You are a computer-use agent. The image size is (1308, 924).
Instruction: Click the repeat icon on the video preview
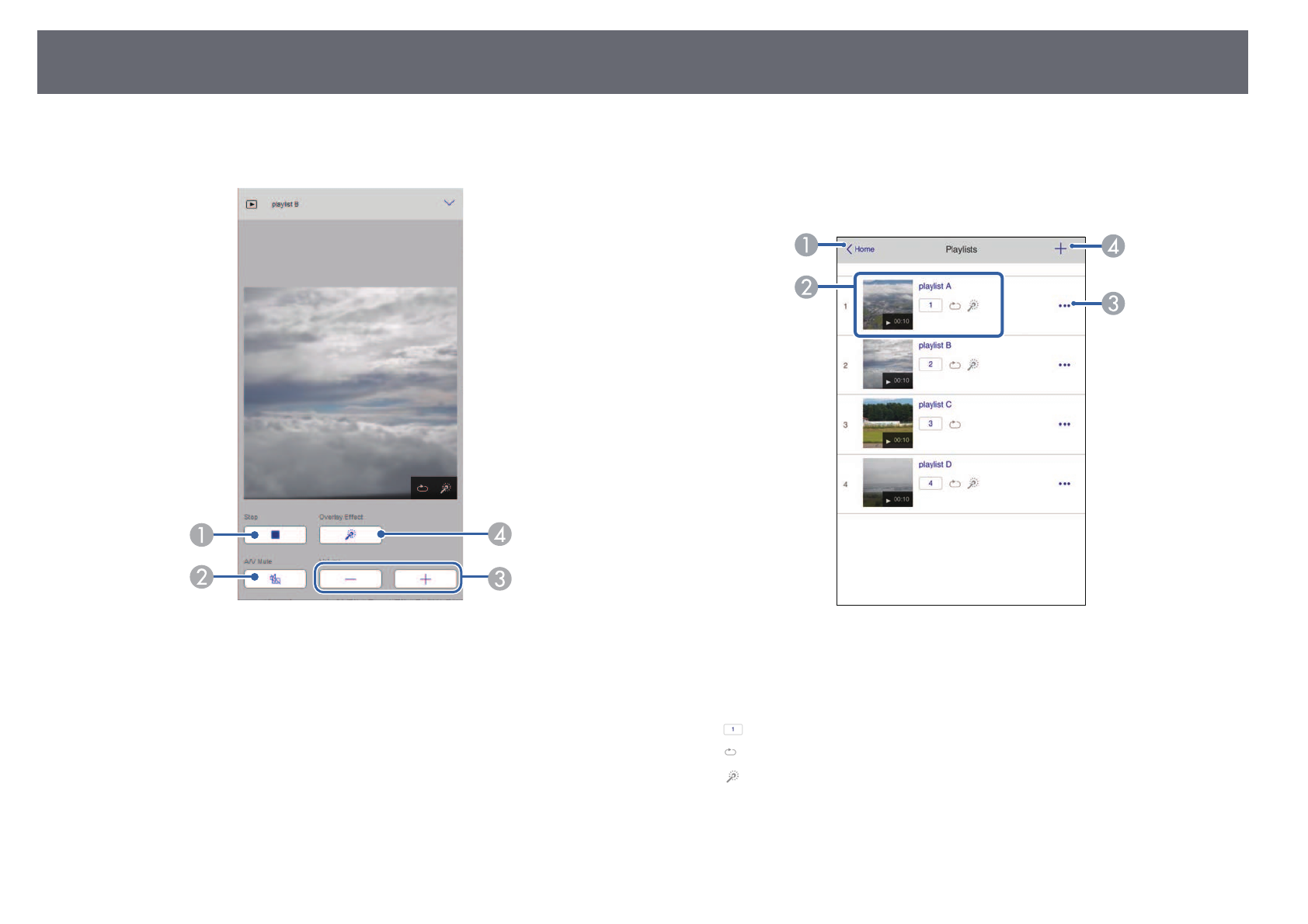[423, 488]
